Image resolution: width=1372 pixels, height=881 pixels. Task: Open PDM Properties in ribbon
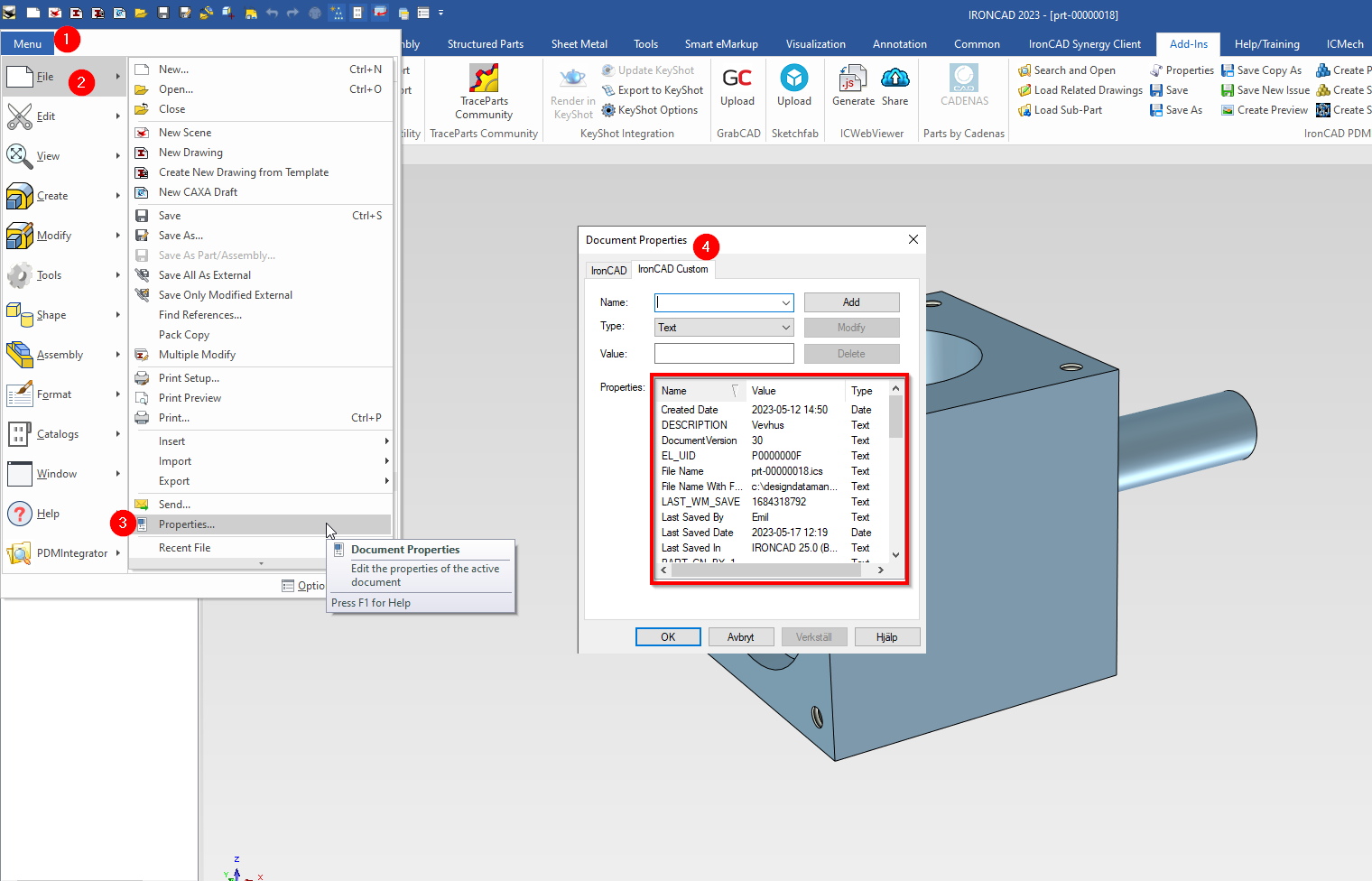[x=1182, y=70]
